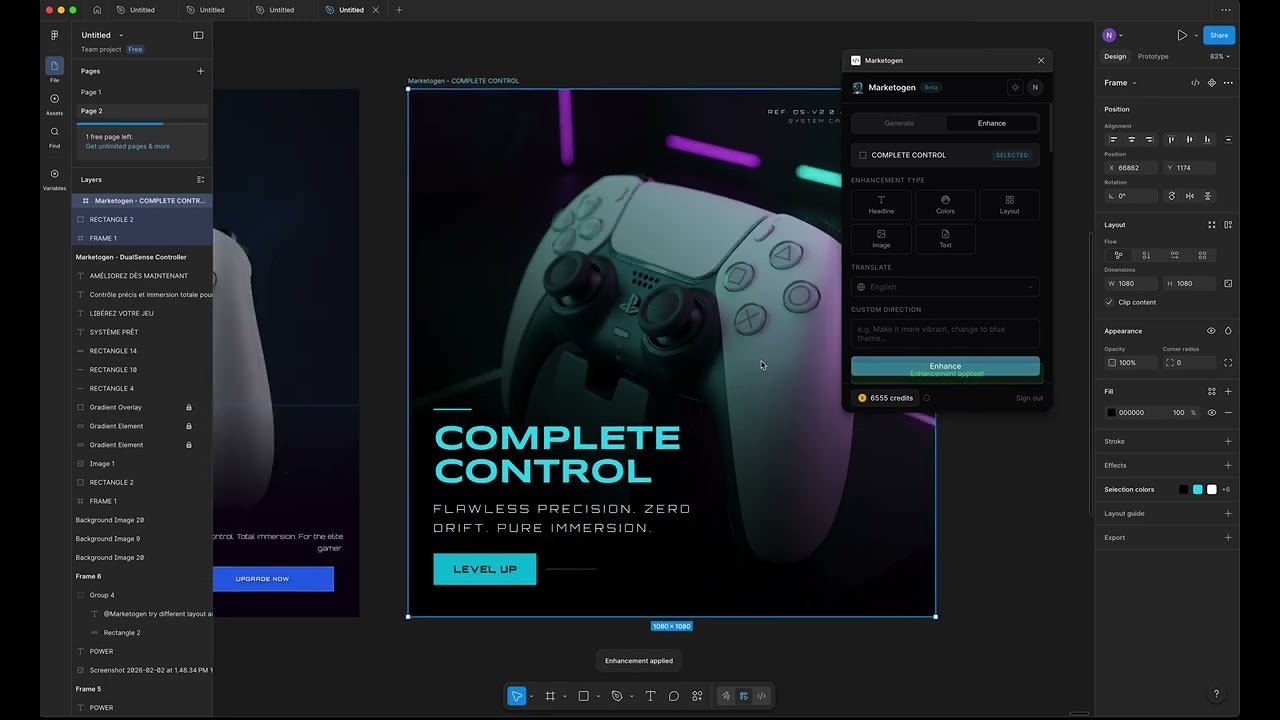This screenshot has width=1280, height=720.
Task: Flip horizontal icon next to Rotation
Action: coord(1190,196)
